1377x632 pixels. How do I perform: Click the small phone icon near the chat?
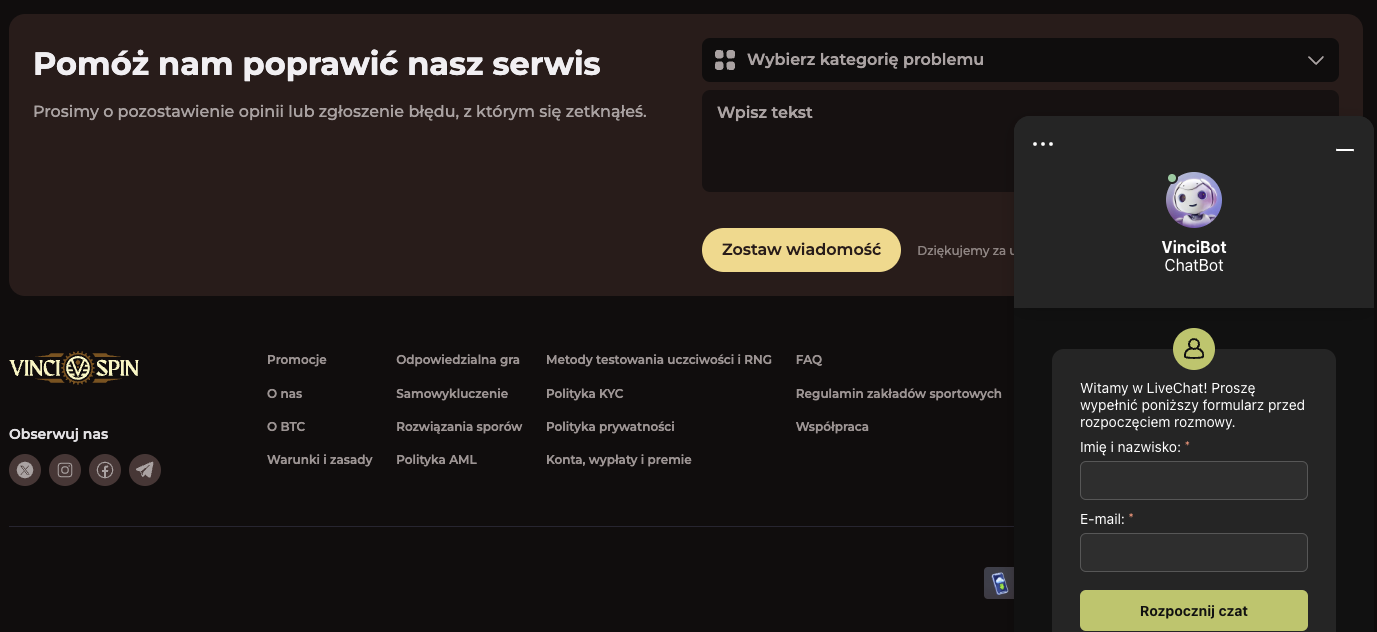click(998, 583)
